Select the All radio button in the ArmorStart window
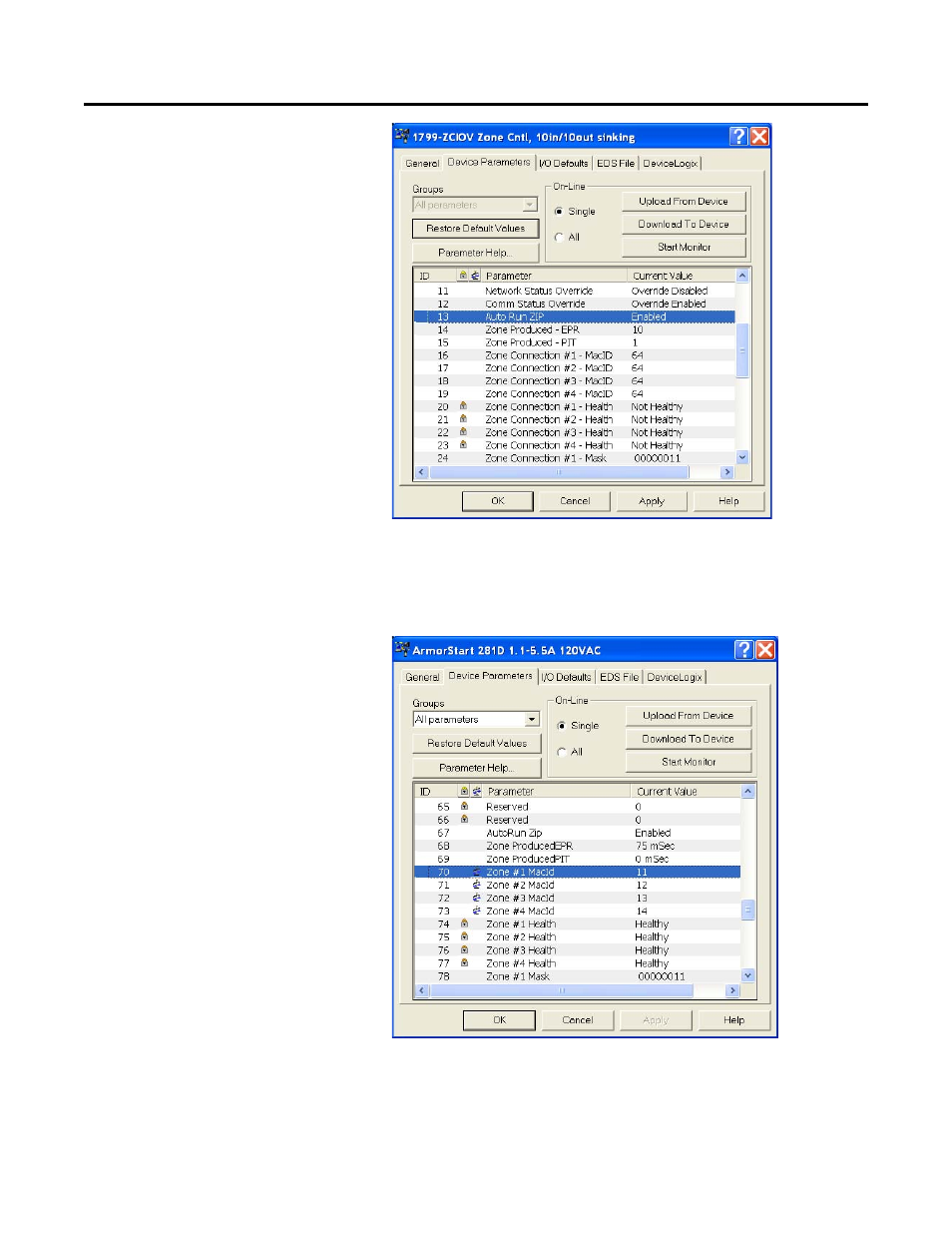This screenshot has width=952, height=1233. tap(562, 752)
